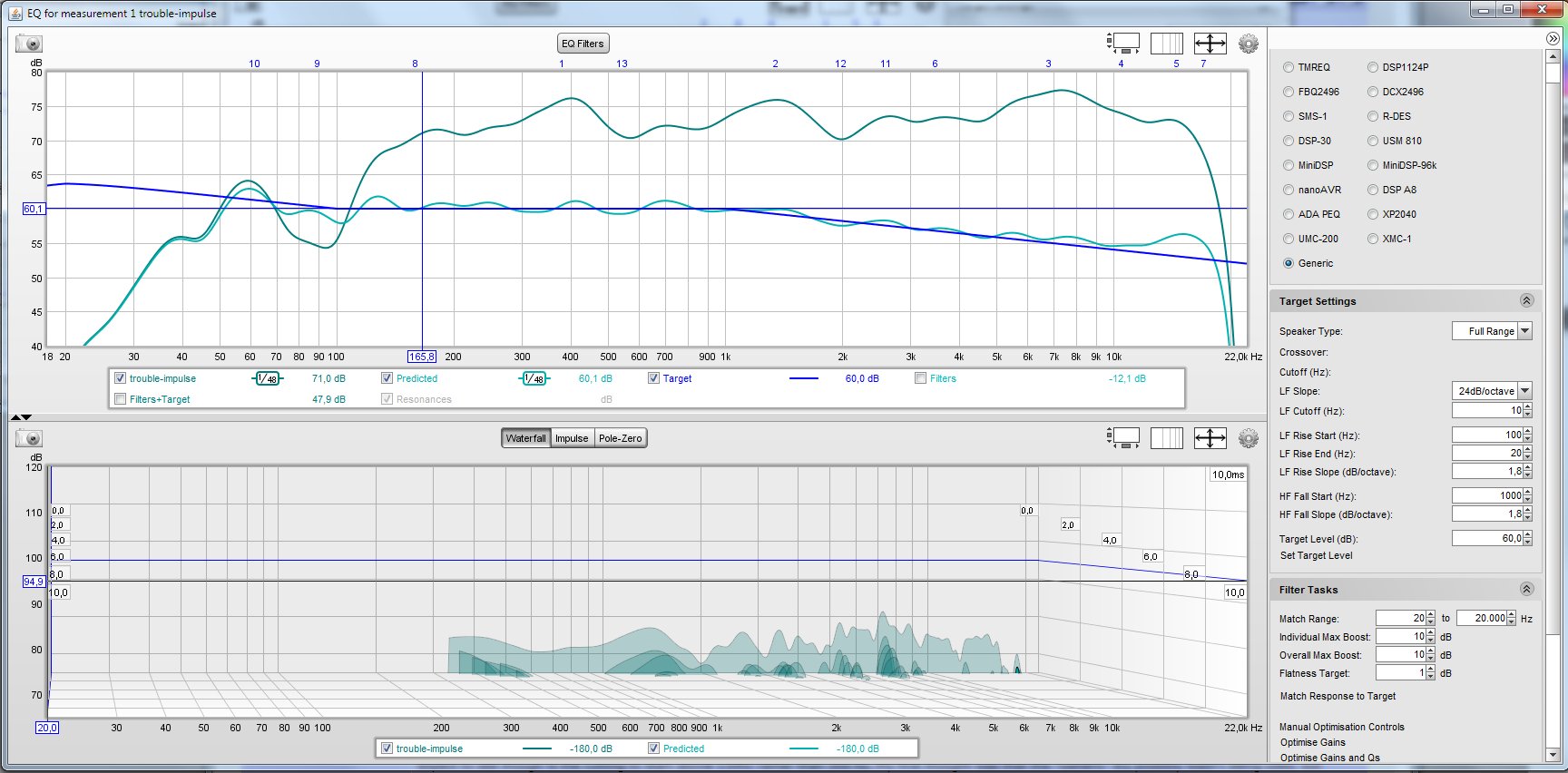
Task: Click Set Target Level
Action: coord(1316,555)
